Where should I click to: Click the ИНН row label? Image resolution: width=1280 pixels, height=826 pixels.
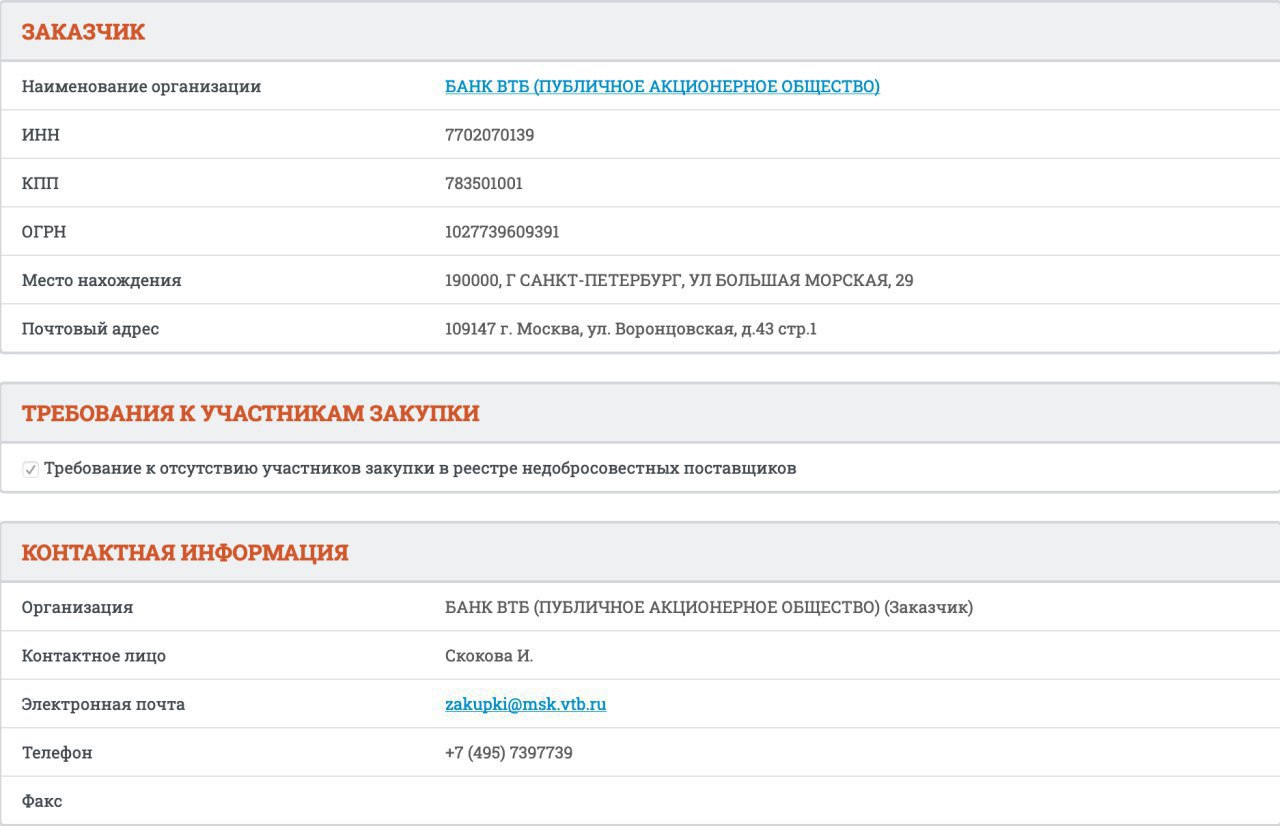click(x=41, y=135)
